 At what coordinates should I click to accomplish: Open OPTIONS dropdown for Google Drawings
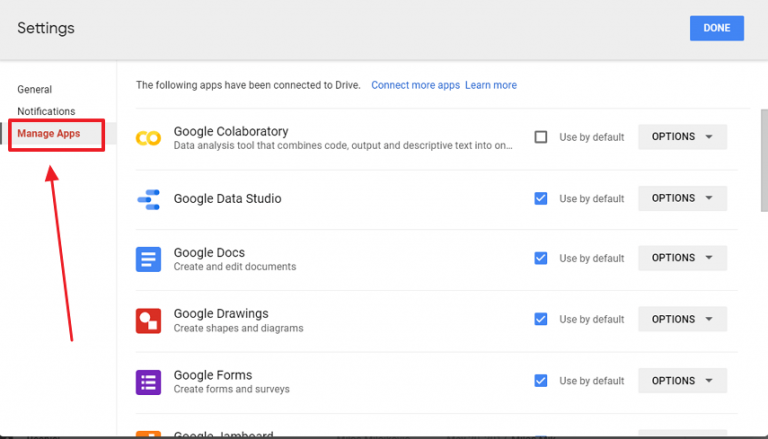682,319
